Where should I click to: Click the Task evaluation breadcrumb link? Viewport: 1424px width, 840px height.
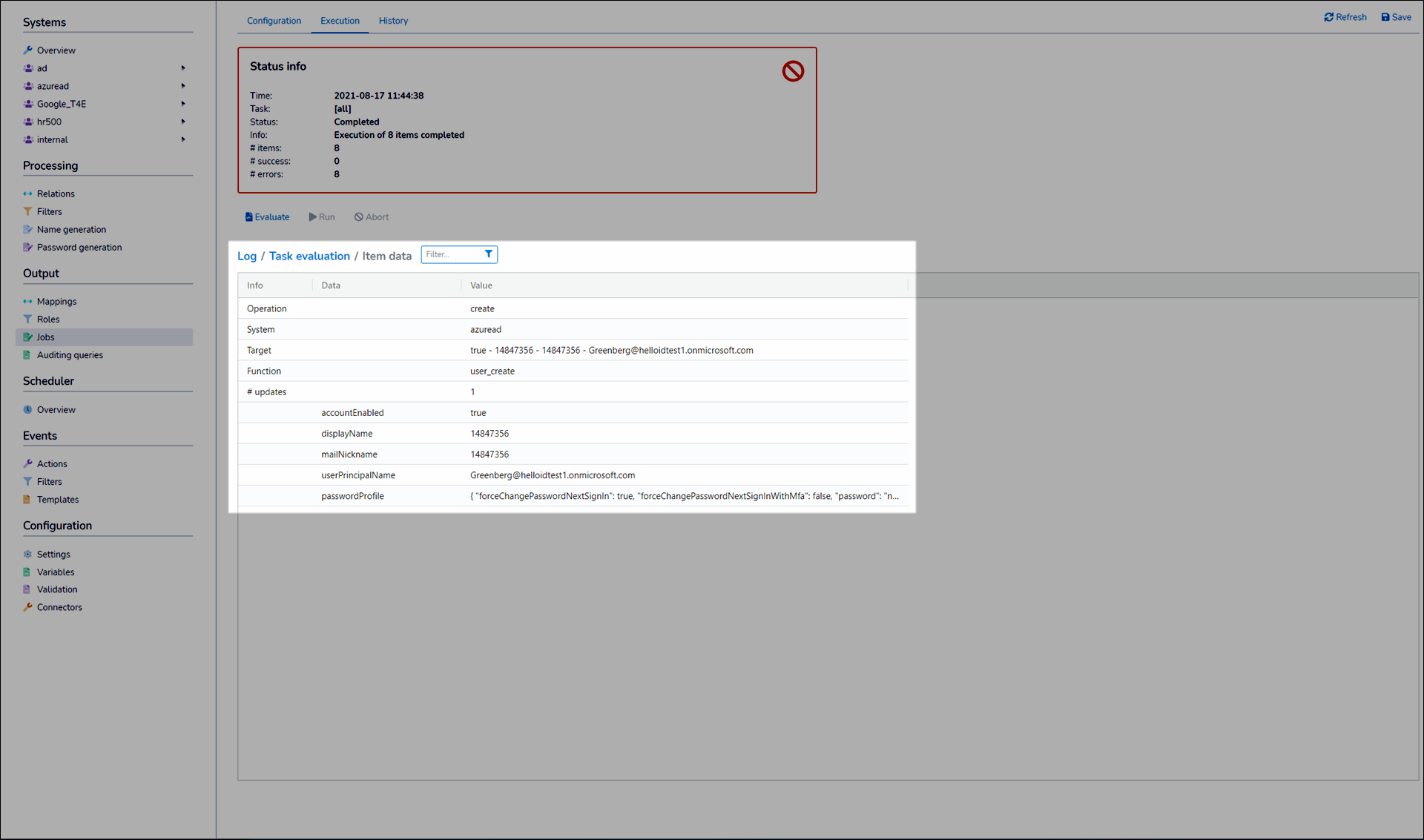[x=309, y=256]
